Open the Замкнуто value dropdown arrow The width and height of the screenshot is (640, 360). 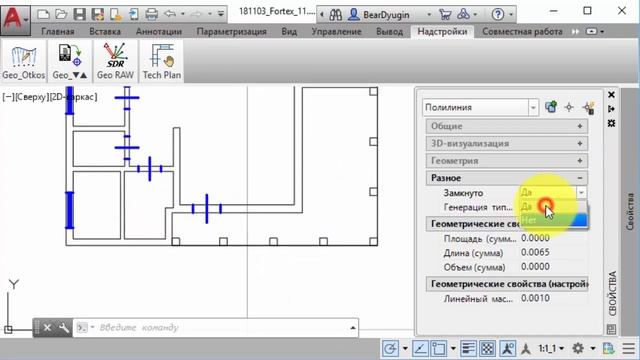581,192
